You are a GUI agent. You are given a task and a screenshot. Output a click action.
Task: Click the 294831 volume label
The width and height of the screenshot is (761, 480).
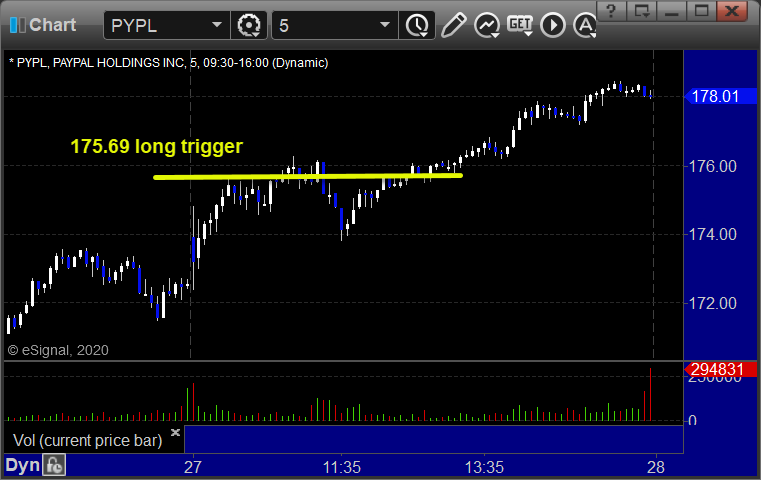(x=720, y=369)
